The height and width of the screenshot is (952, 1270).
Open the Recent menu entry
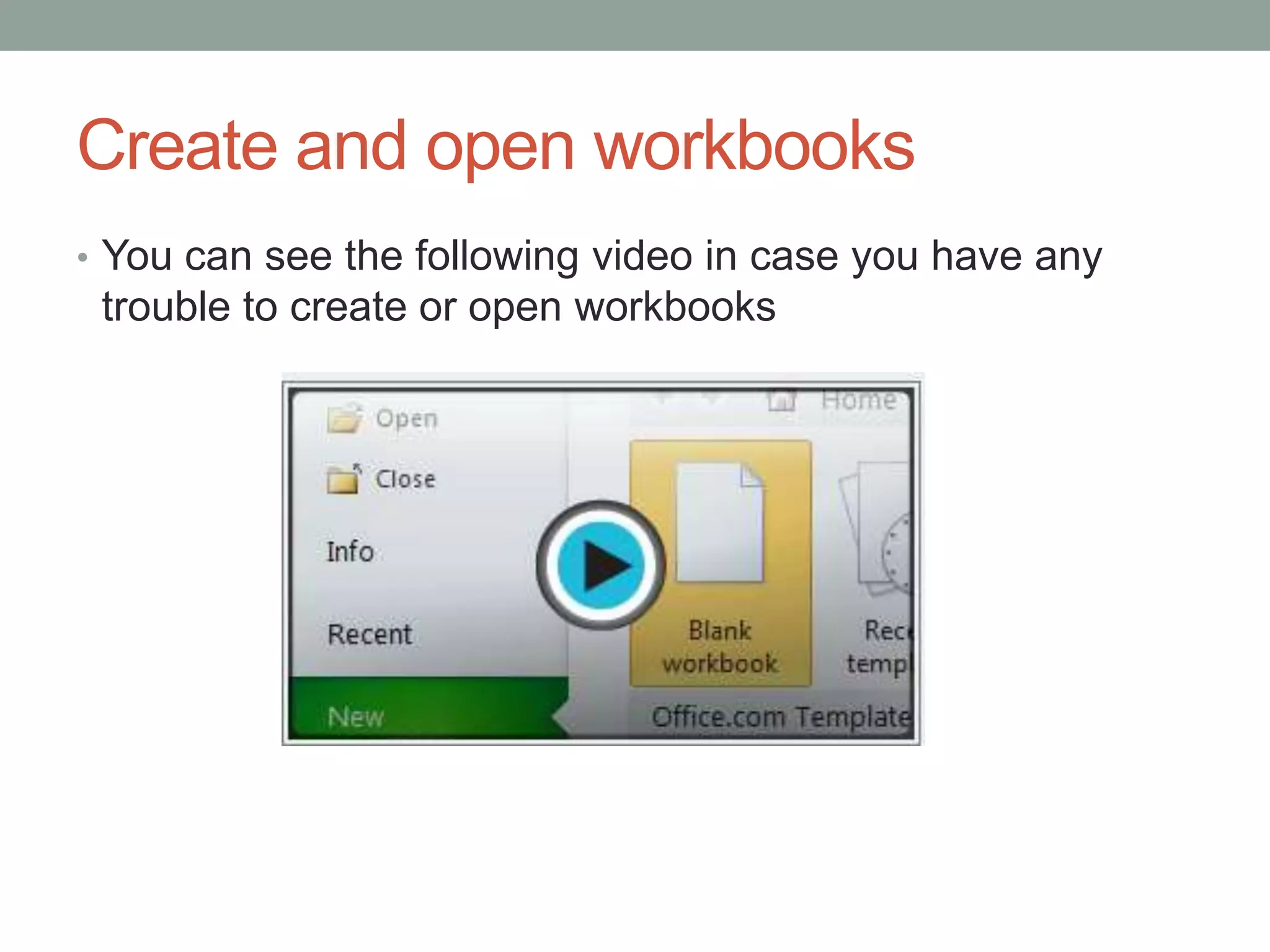point(370,634)
